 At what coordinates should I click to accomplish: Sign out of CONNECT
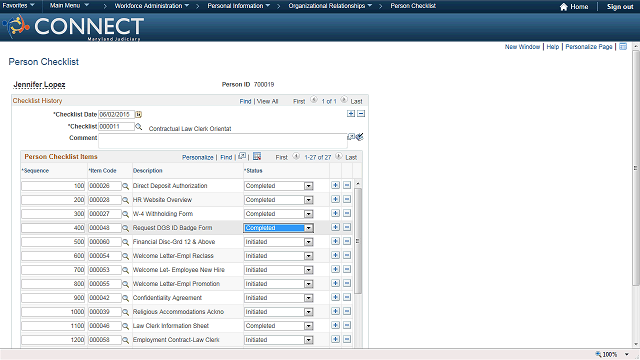620,7
